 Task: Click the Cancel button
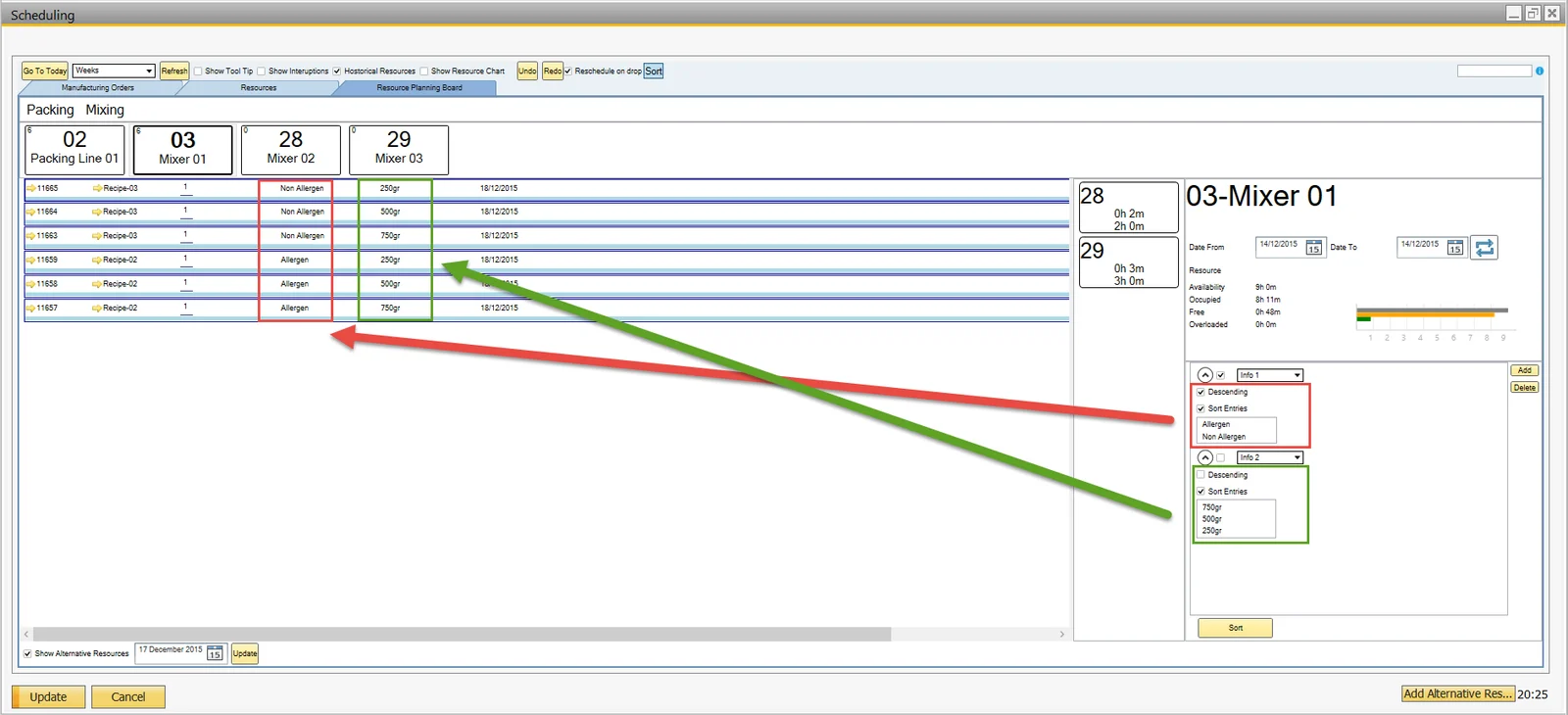[128, 697]
